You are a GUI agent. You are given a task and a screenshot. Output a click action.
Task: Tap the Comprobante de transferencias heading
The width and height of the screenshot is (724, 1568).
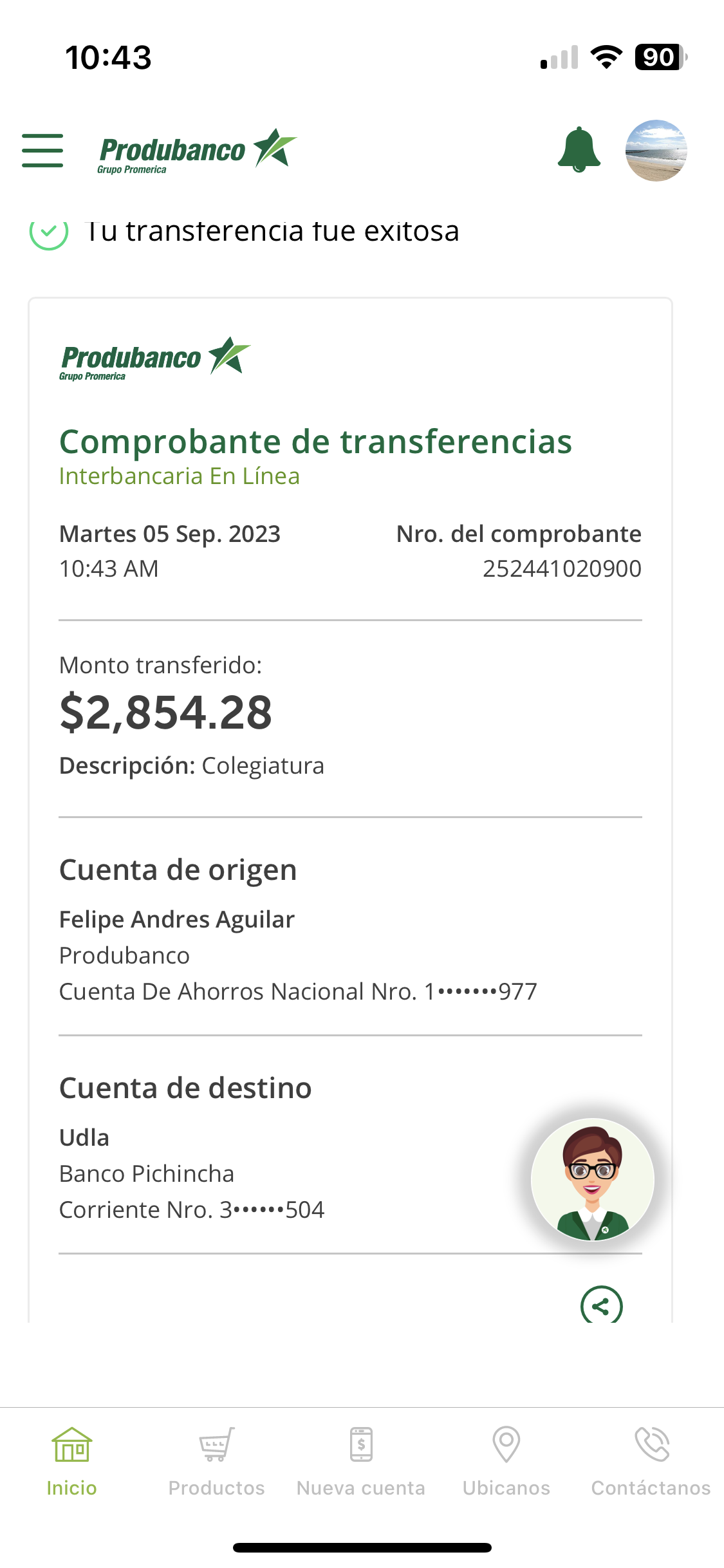[315, 442]
